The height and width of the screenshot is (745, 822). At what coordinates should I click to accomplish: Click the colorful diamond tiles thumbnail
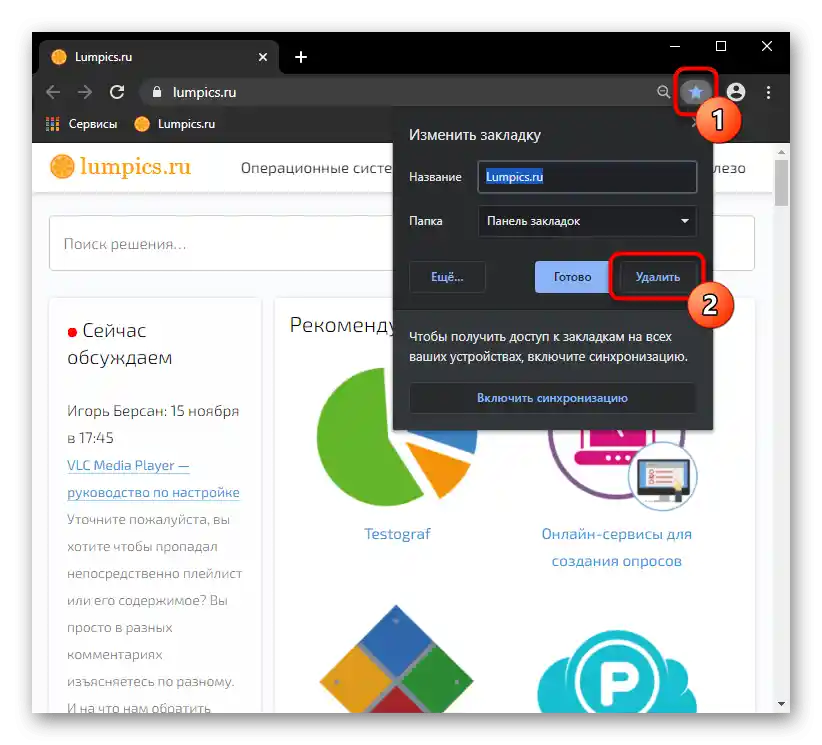[x=396, y=660]
